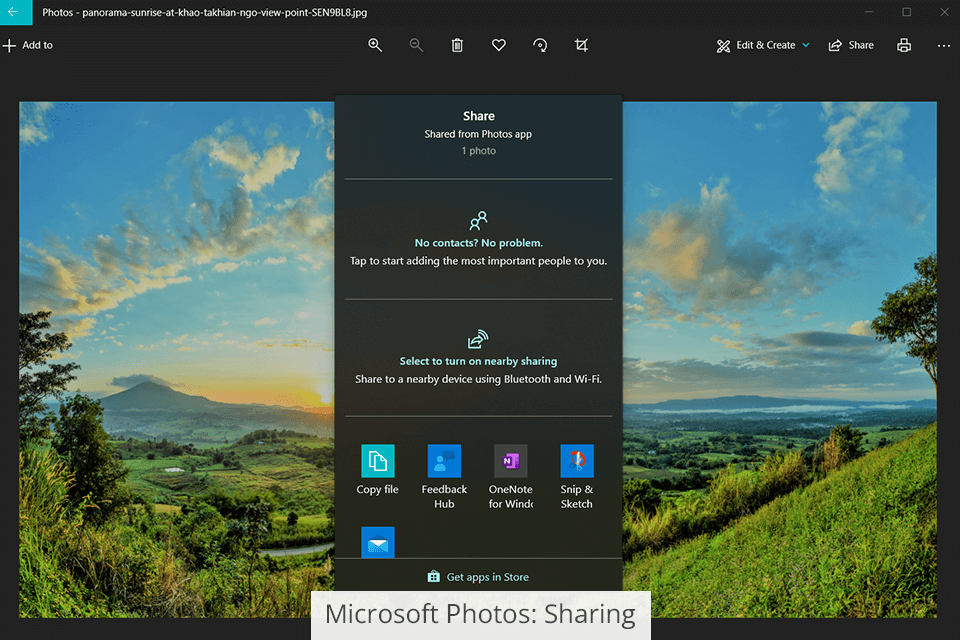The height and width of the screenshot is (640, 960).
Task: Share photo to Snip & Sketch
Action: click(x=576, y=476)
